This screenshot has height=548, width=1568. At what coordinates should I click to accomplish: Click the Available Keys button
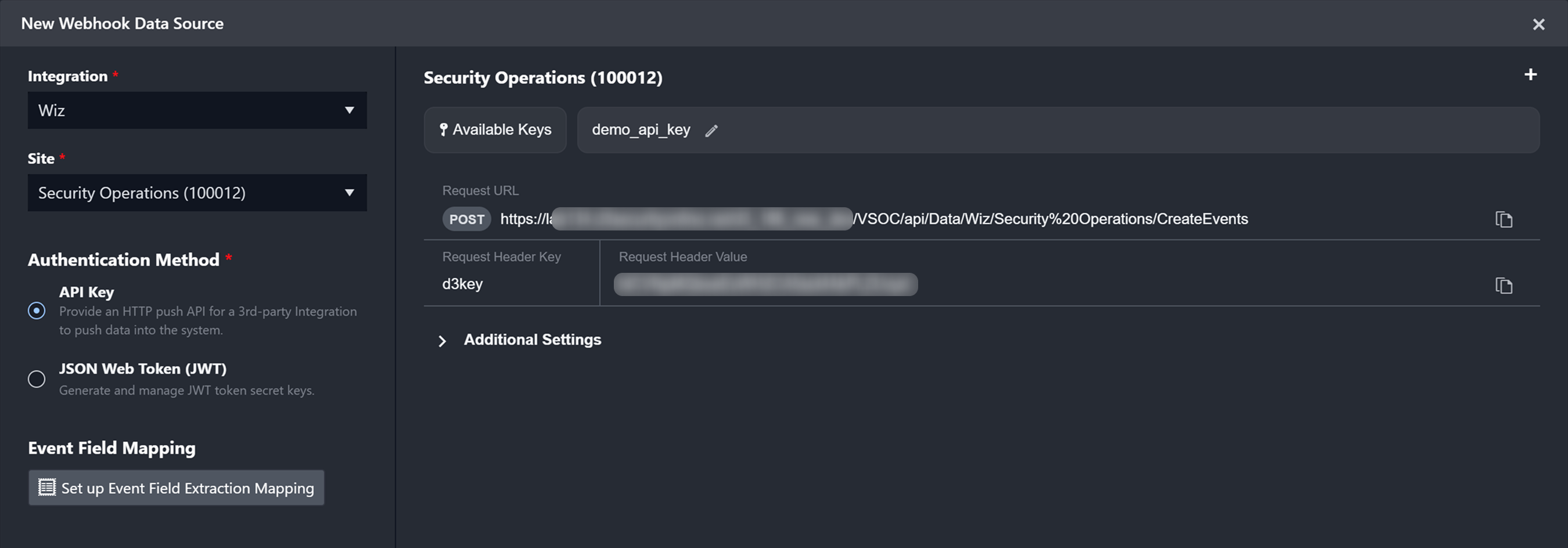click(x=495, y=129)
